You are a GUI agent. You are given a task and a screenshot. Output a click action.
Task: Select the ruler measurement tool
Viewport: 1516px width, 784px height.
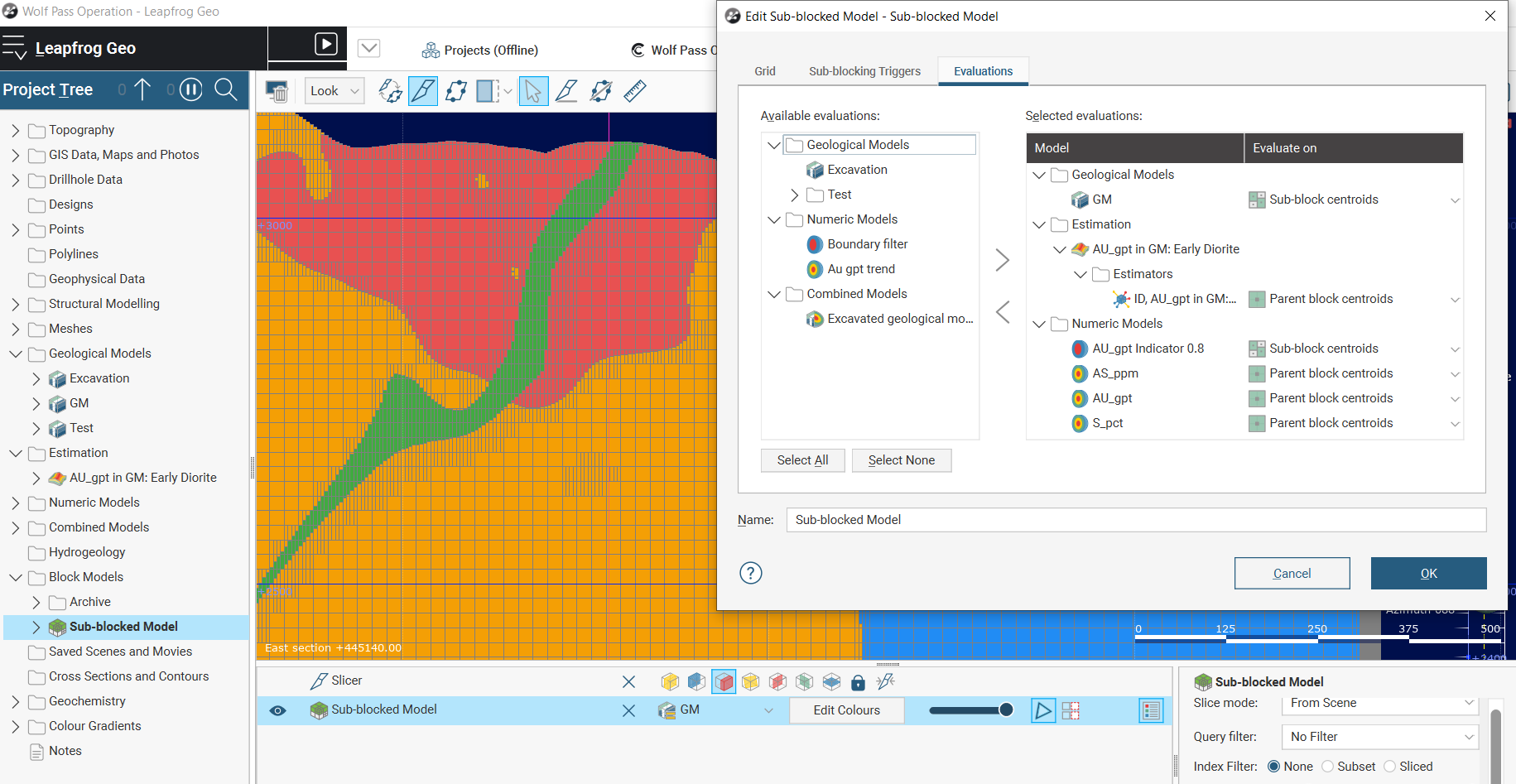point(635,91)
